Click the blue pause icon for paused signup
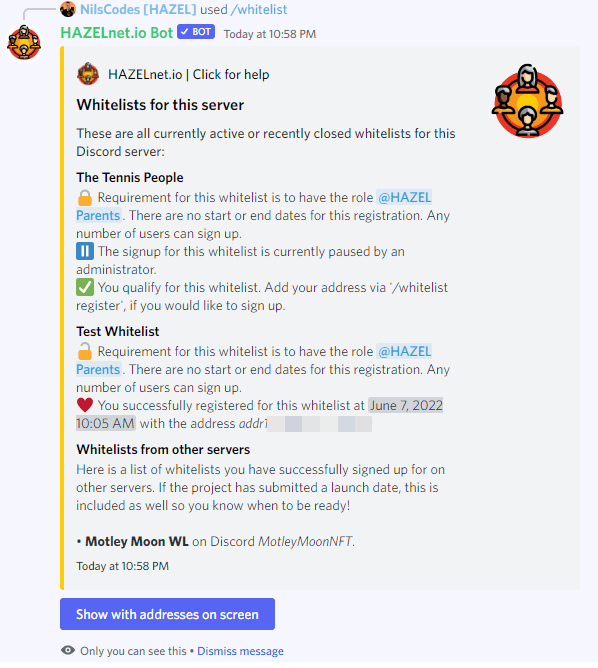 [85, 251]
